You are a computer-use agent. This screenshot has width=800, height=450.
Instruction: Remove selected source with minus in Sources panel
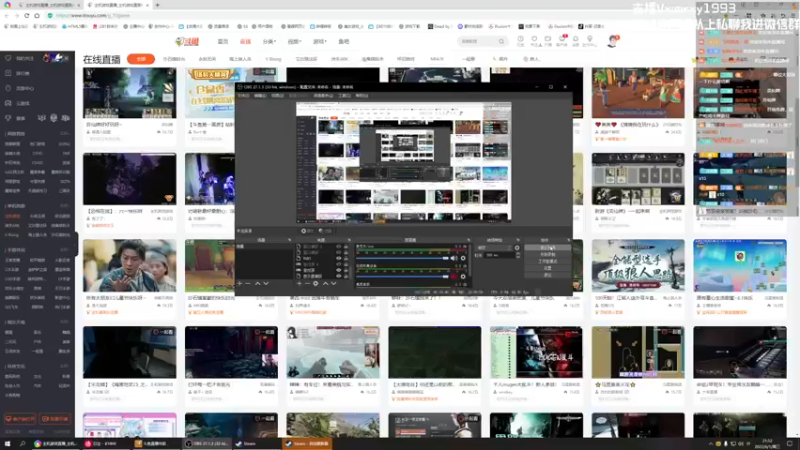tap(307, 284)
